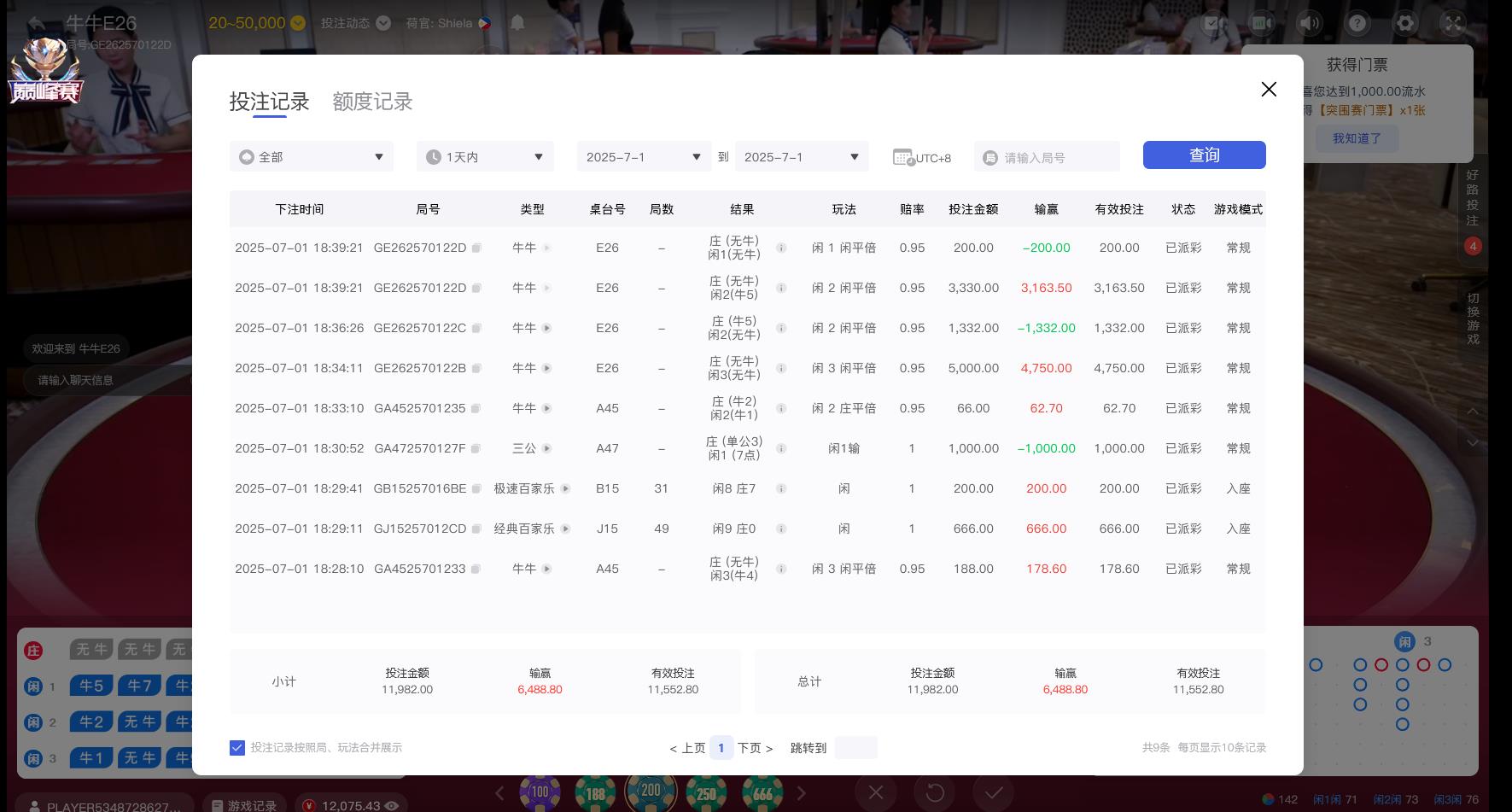
Task: Go to next page via 下页 link
Action: point(750,747)
